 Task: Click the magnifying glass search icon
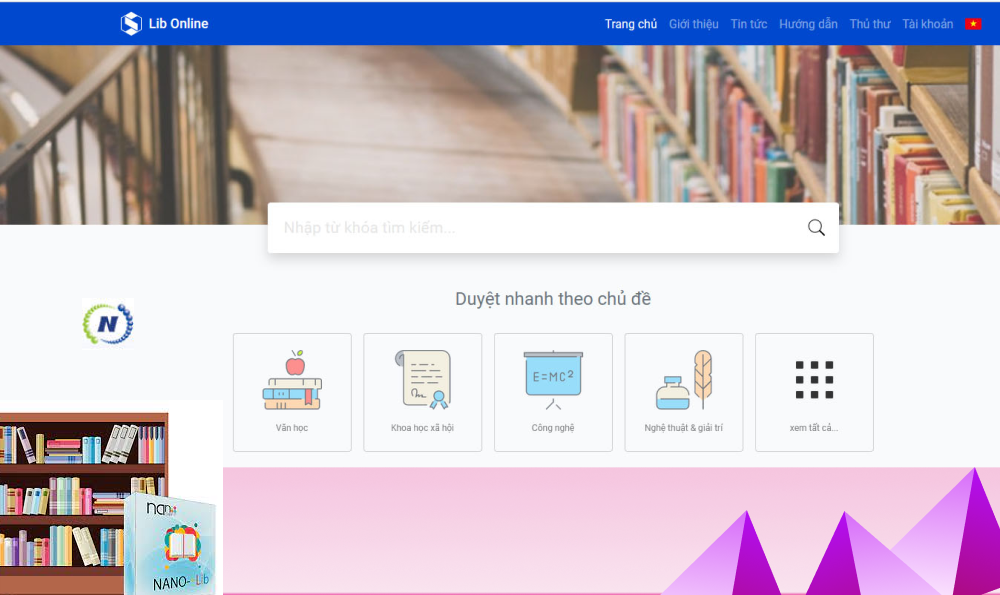click(x=816, y=228)
